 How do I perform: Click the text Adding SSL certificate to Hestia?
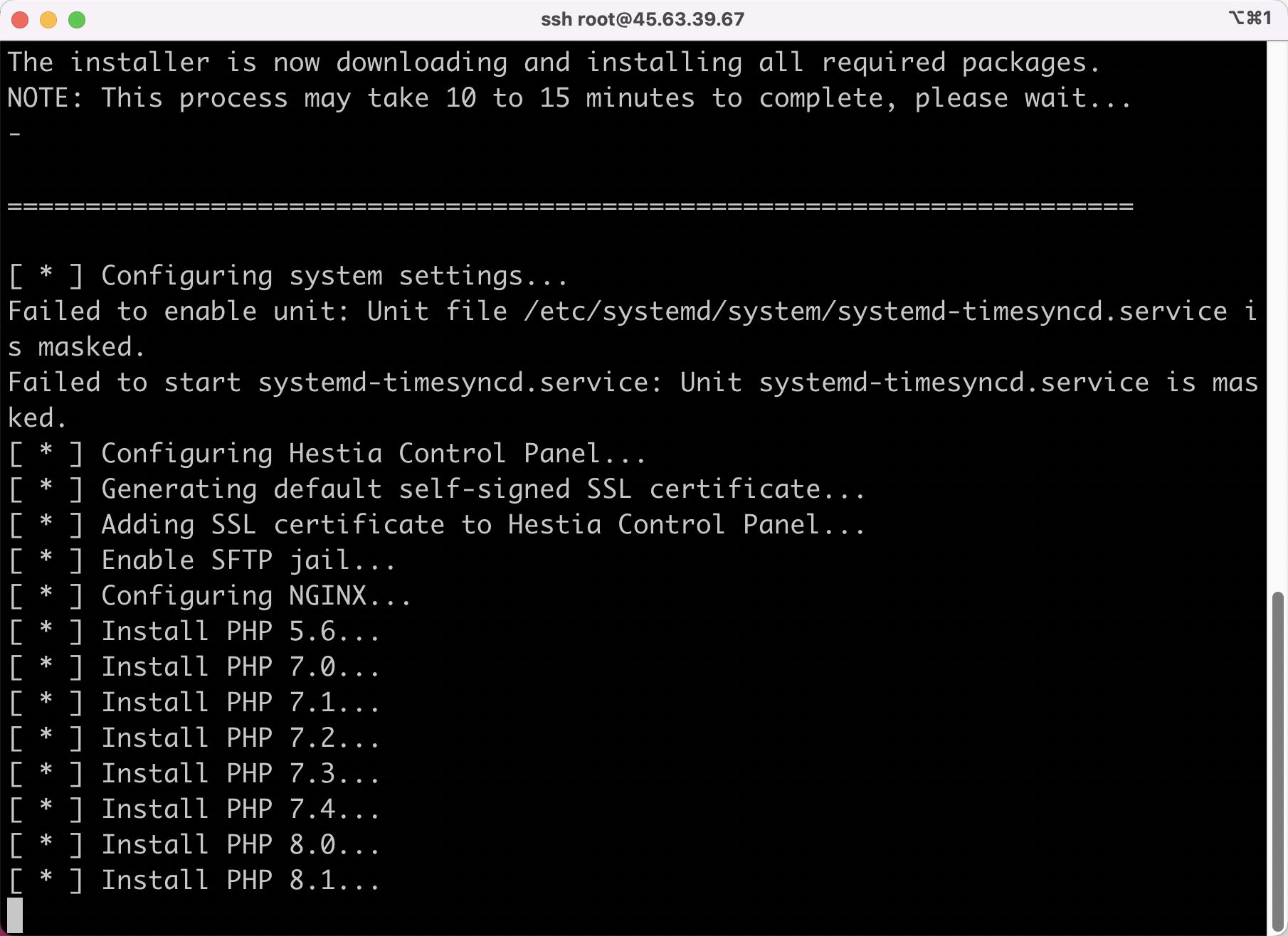click(482, 525)
